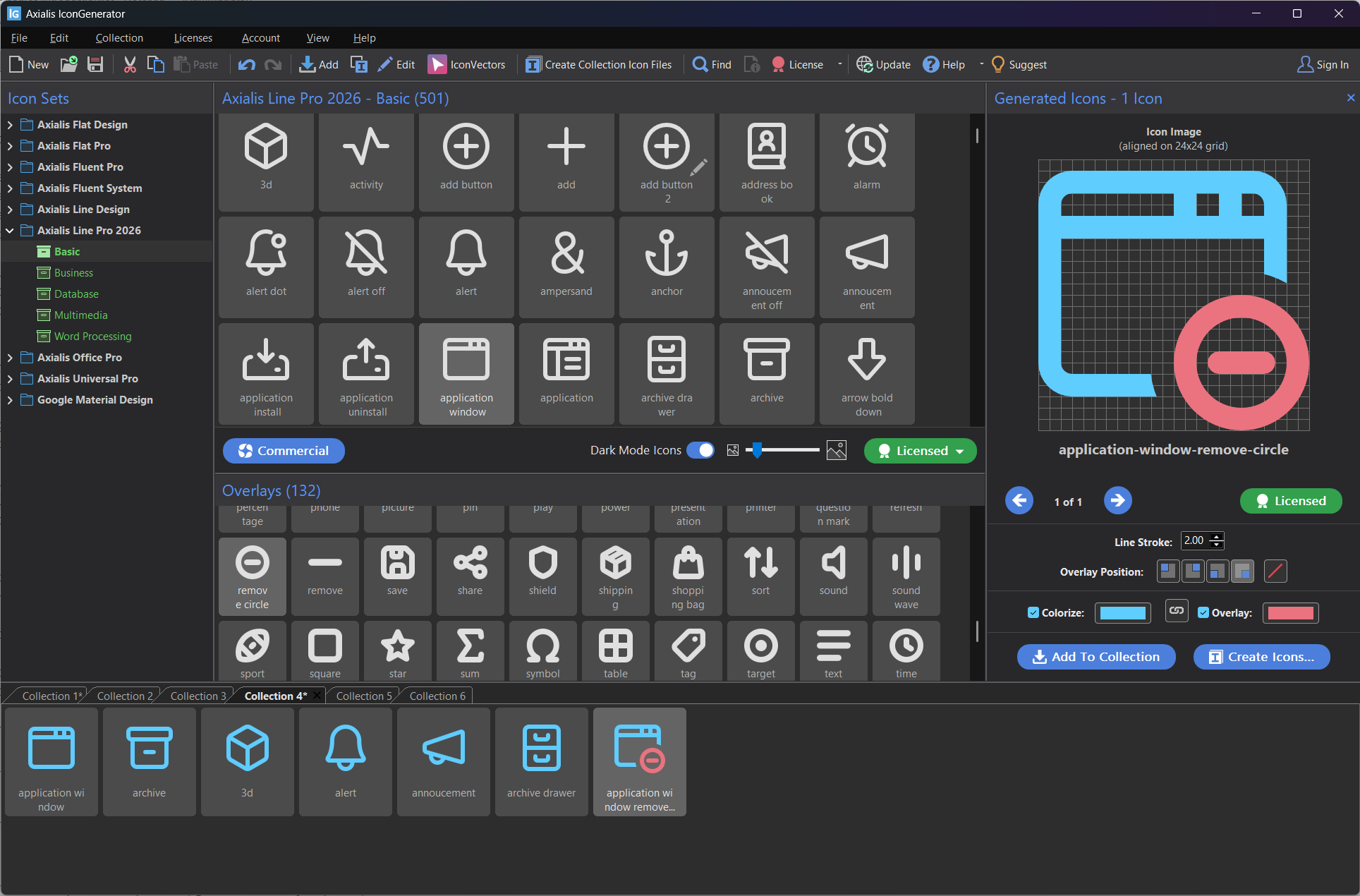The height and width of the screenshot is (896, 1360).
Task: Open the overlay color swatch picker
Action: pos(1290,612)
